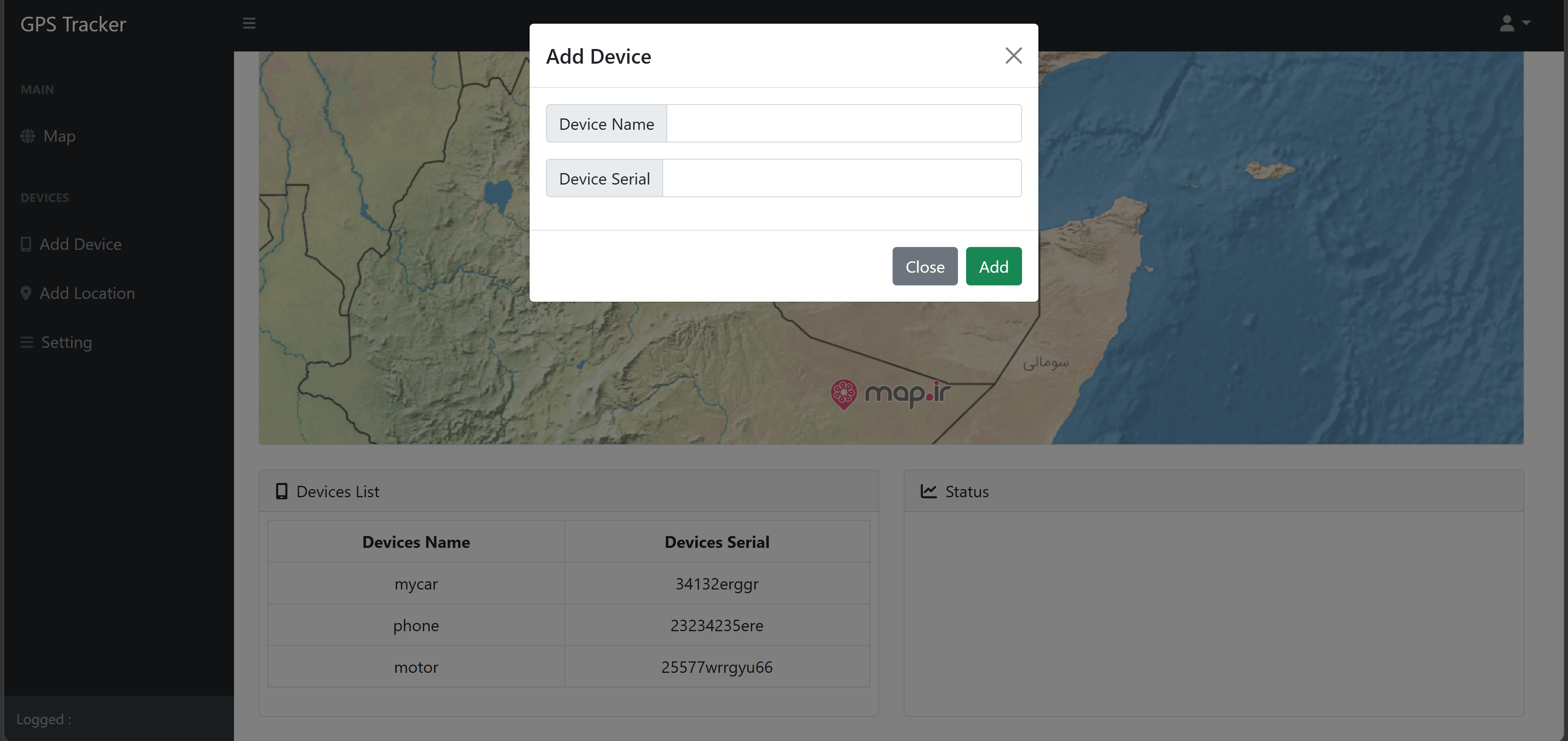The width and height of the screenshot is (1568, 741).
Task: Click the Device Serial label
Action: click(x=604, y=178)
